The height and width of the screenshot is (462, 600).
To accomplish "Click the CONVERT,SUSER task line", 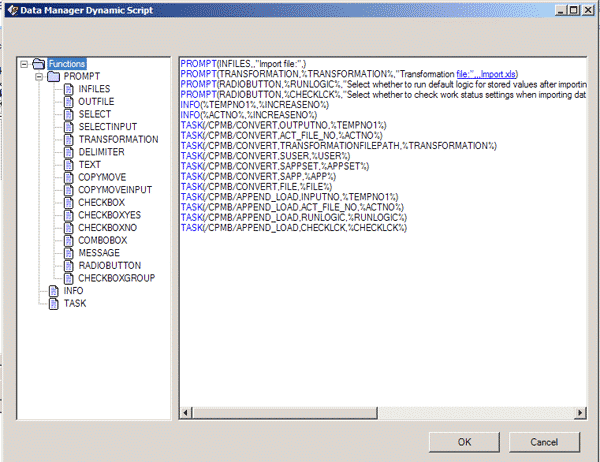I will tap(265, 156).
